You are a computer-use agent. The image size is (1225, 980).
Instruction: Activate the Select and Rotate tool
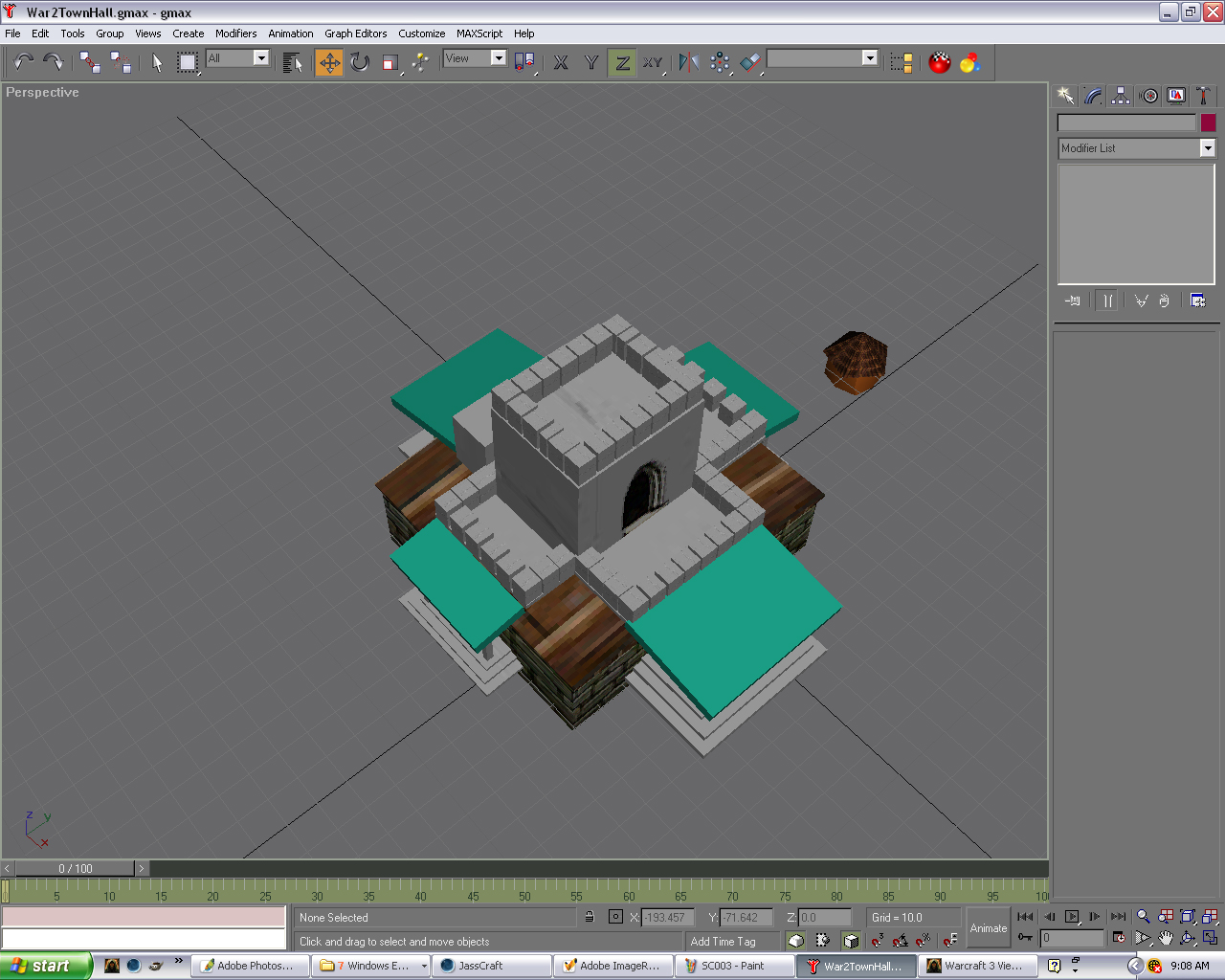[360, 62]
